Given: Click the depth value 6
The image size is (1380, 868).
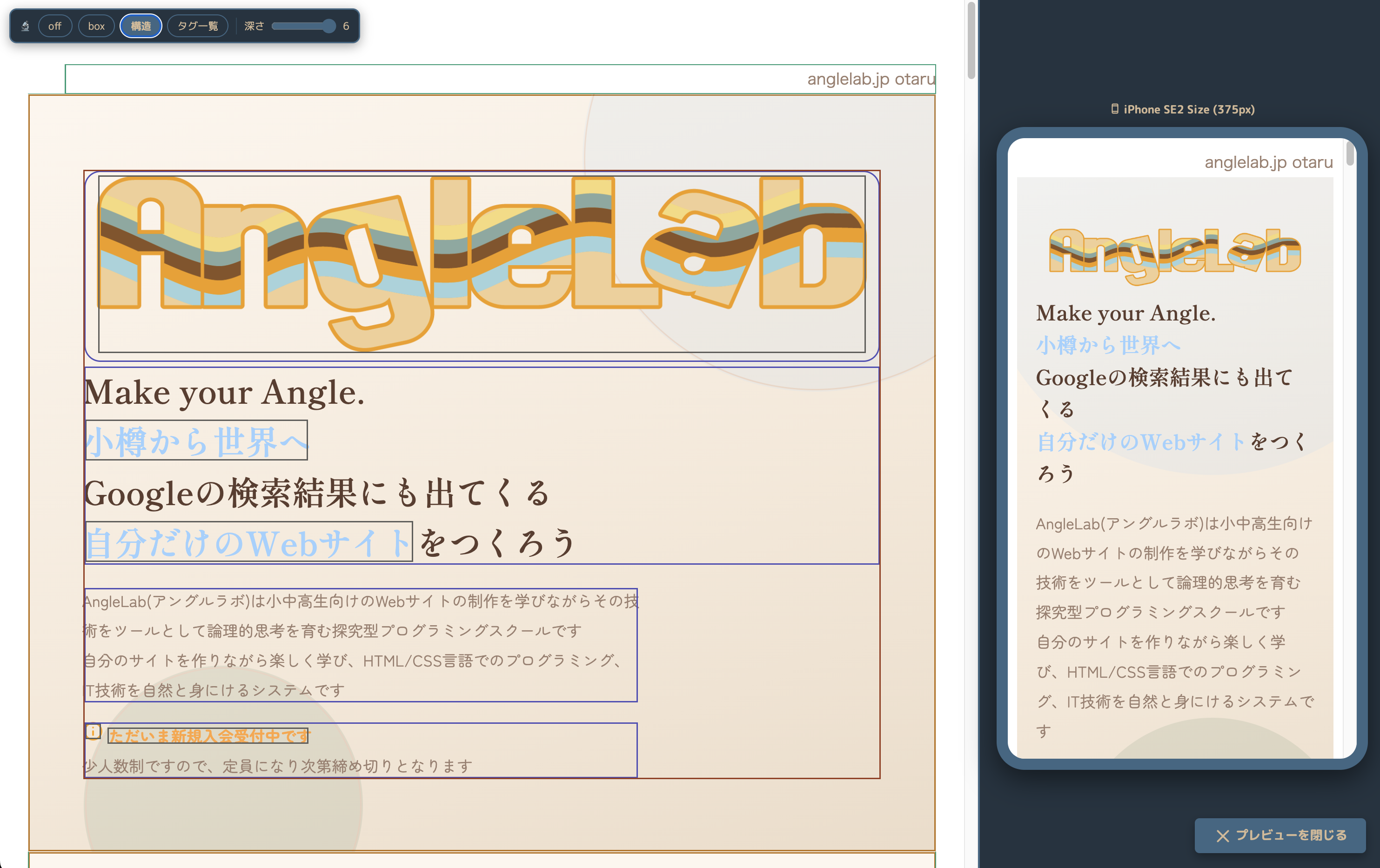Looking at the screenshot, I should tap(346, 27).
